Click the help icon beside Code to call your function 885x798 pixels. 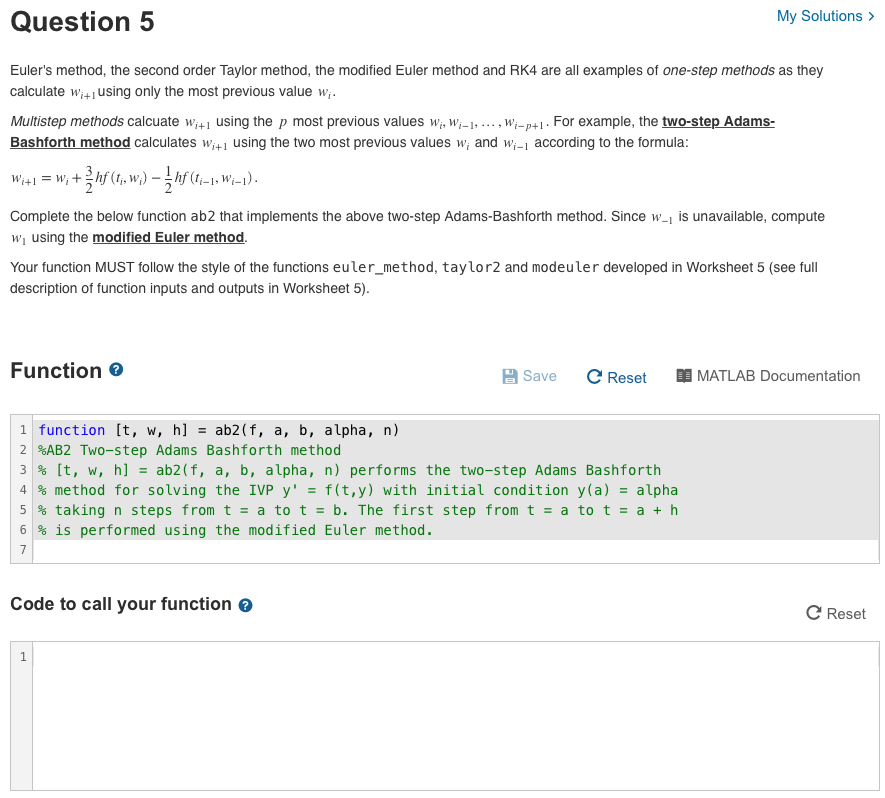245,605
